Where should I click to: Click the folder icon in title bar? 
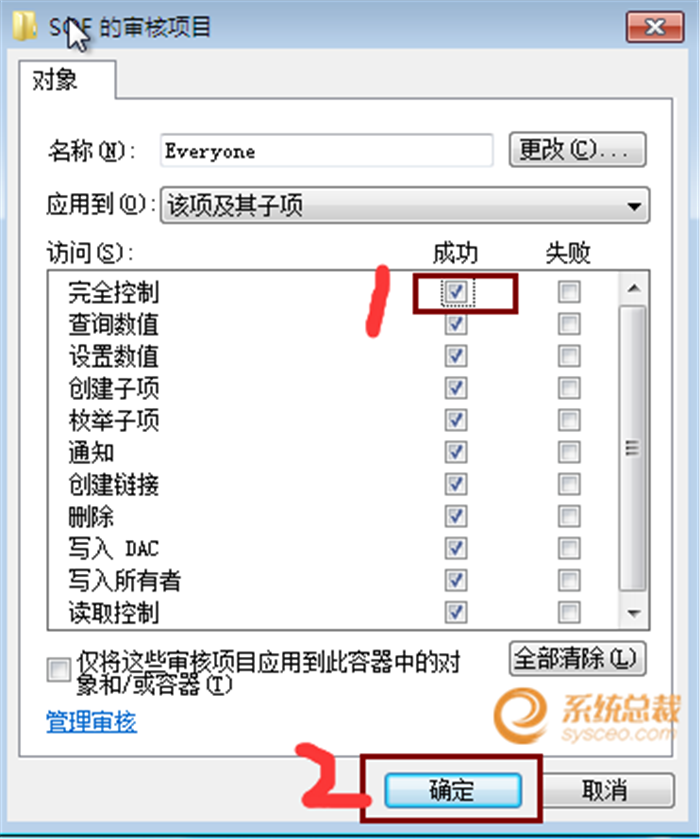pyautogui.click(x=25, y=26)
